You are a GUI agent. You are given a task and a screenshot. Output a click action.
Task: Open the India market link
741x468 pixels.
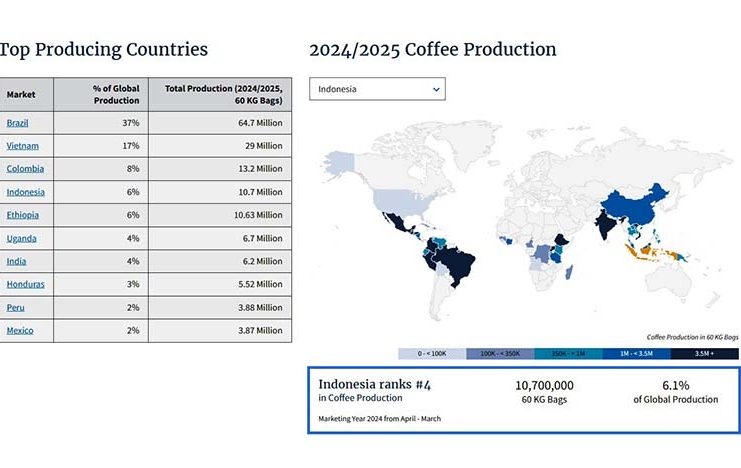click(x=16, y=261)
